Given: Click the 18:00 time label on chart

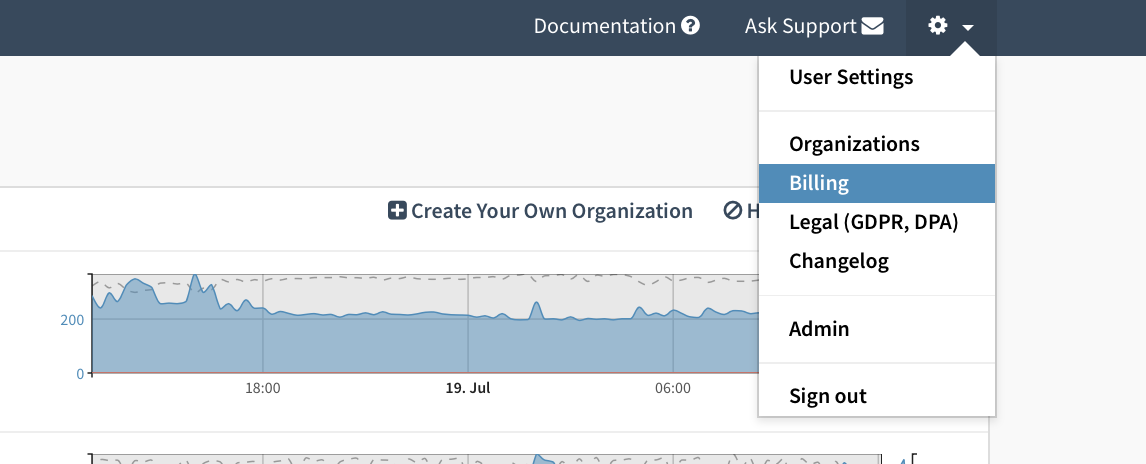Looking at the screenshot, I should pyautogui.click(x=262, y=388).
